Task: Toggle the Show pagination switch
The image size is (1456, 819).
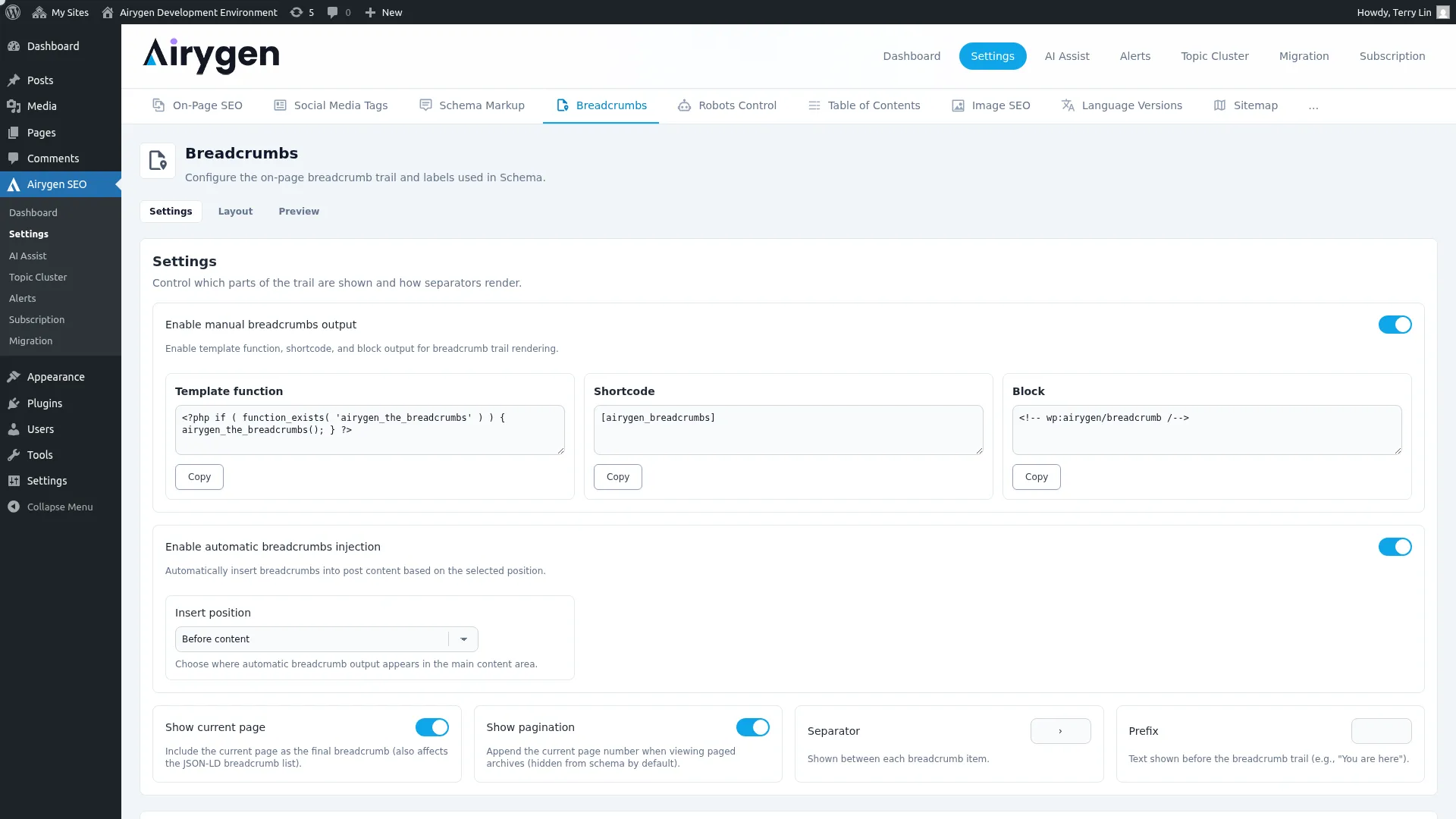Action: tap(752, 727)
